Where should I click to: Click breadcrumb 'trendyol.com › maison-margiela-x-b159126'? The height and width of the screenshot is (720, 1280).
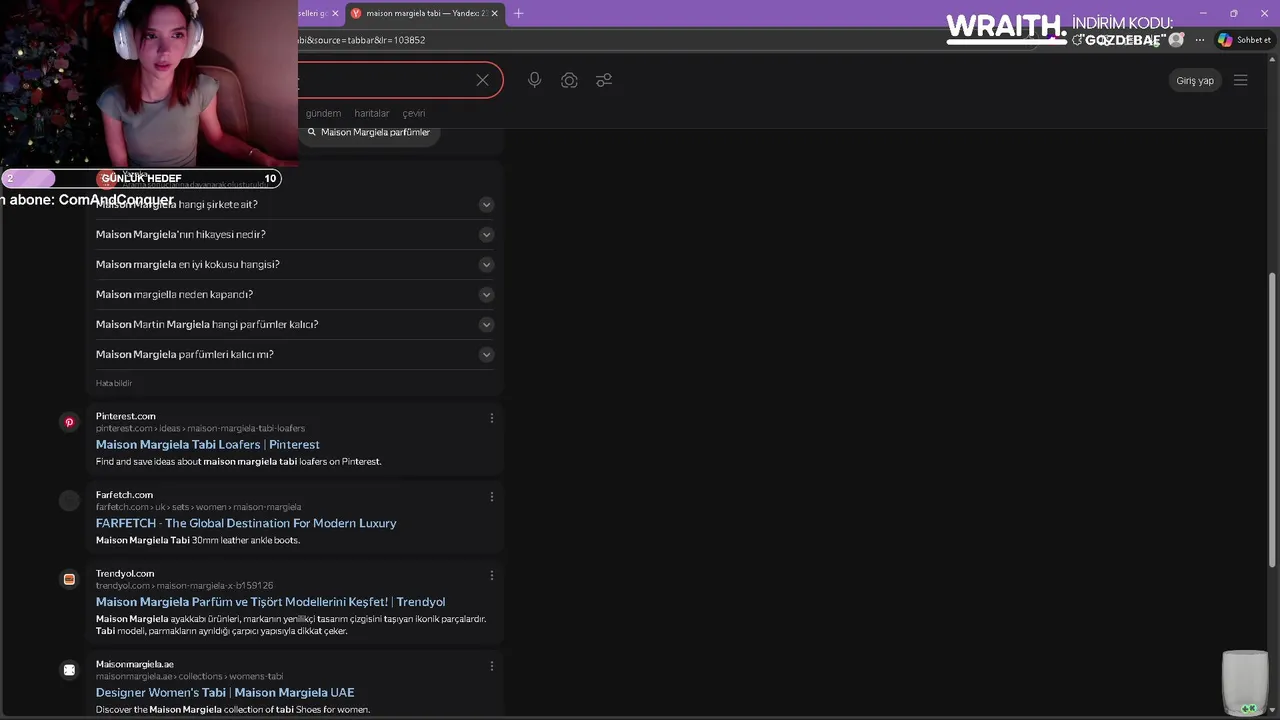[184, 586]
